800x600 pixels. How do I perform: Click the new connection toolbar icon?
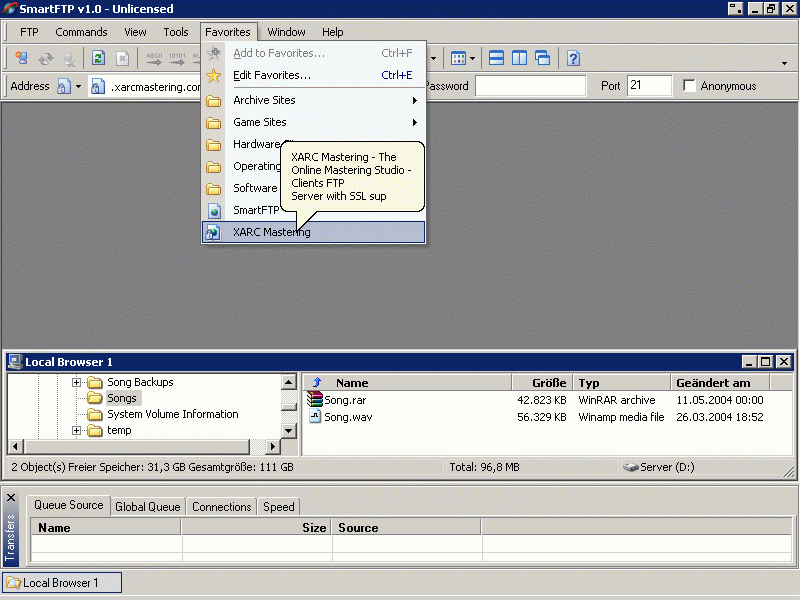click(20, 58)
